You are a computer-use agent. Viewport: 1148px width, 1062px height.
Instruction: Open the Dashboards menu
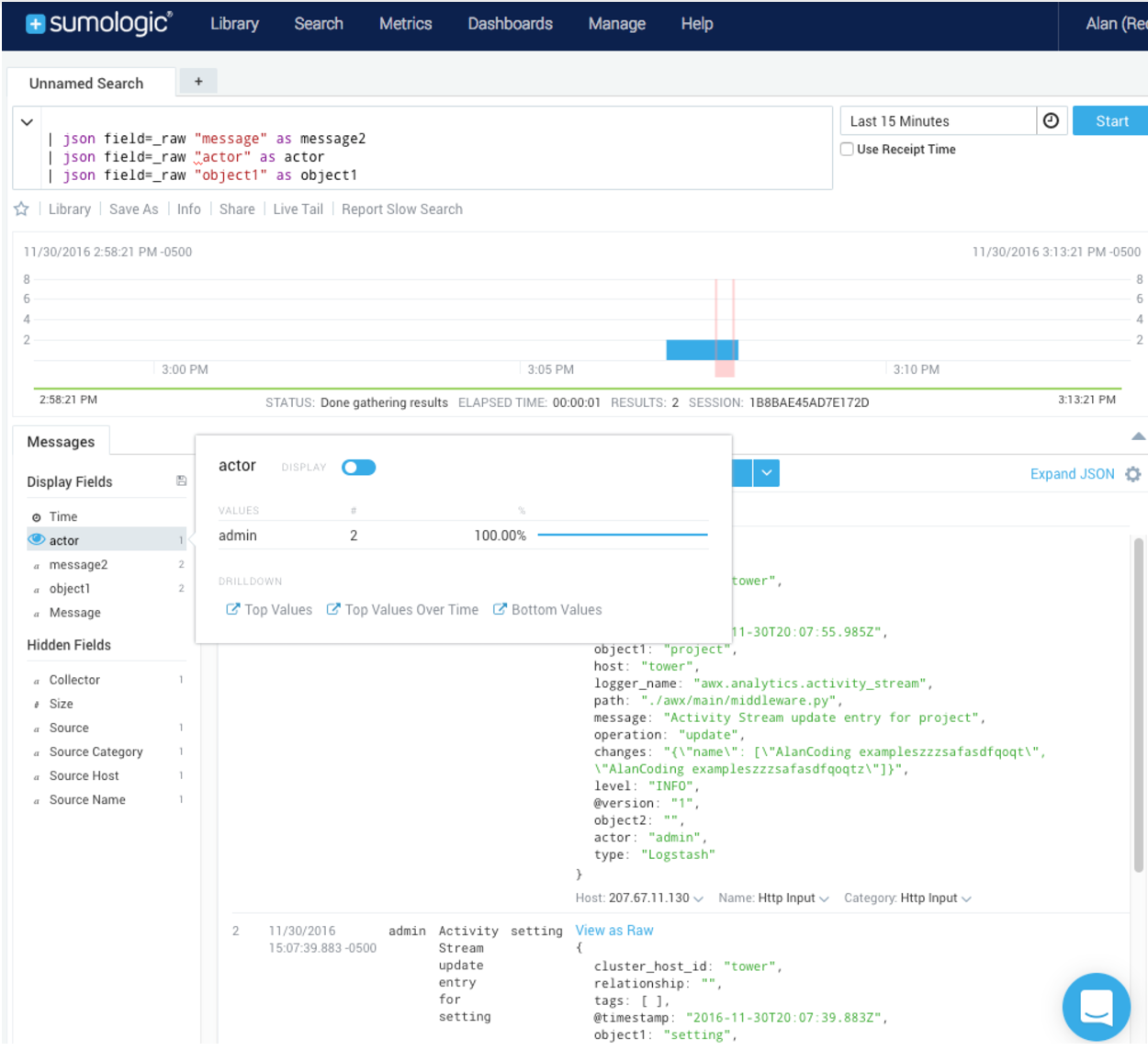[510, 24]
